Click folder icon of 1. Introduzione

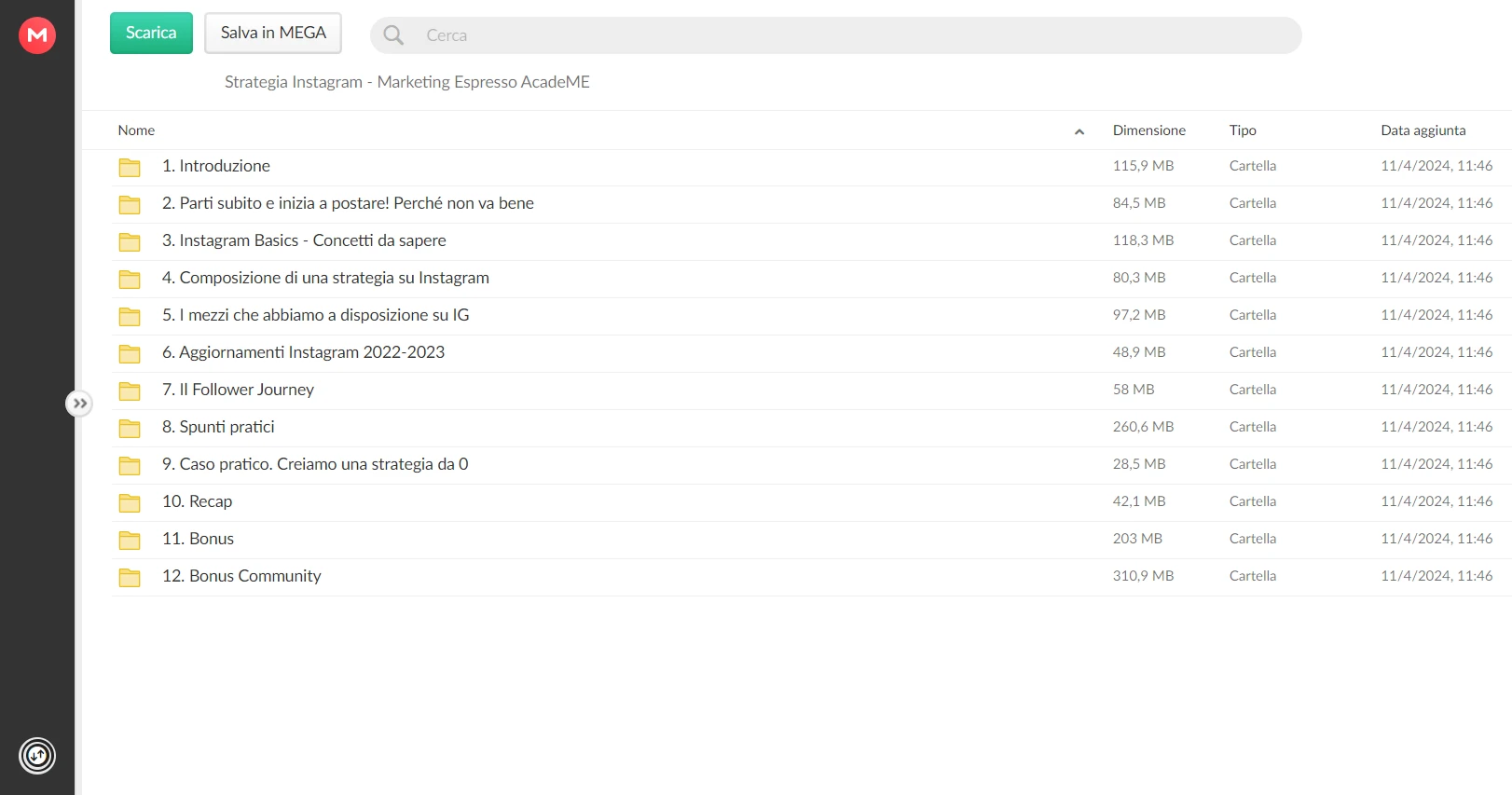tap(130, 167)
